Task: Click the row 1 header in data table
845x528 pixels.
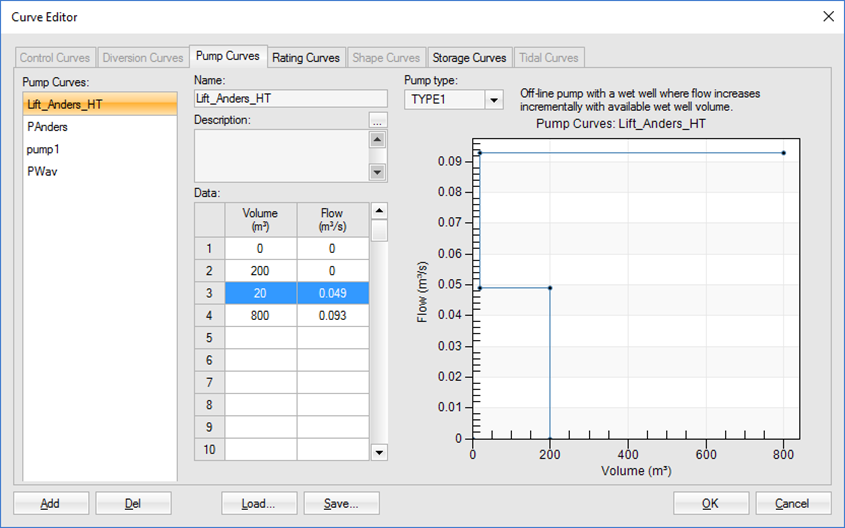Action: 210,248
